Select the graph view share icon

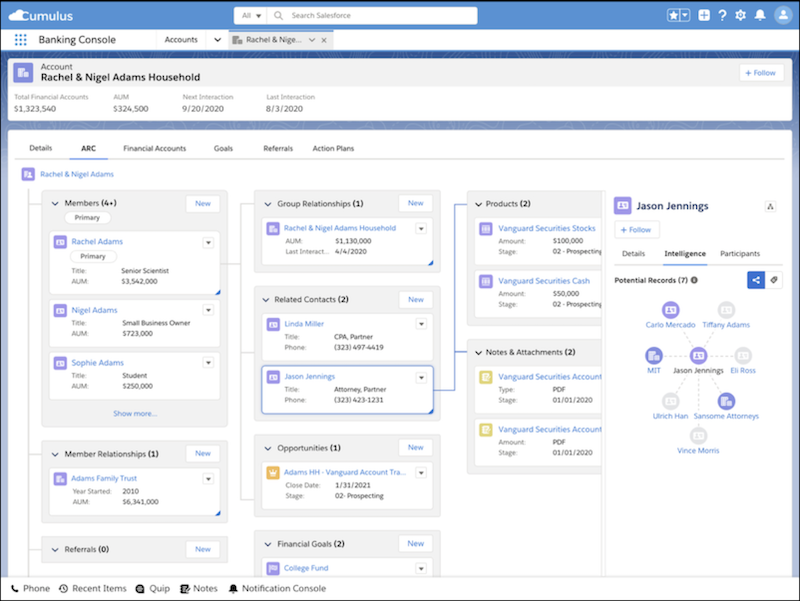tap(756, 280)
